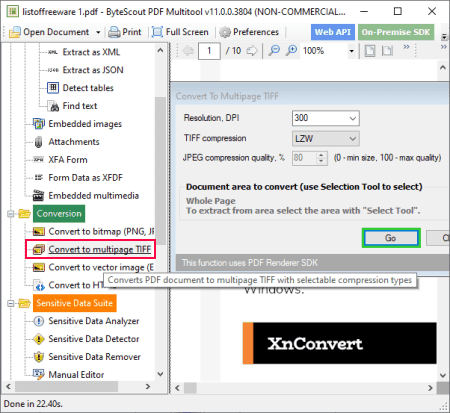Click the Convert to multipage TIFF label
This screenshot has height=413, width=450.
(100, 249)
